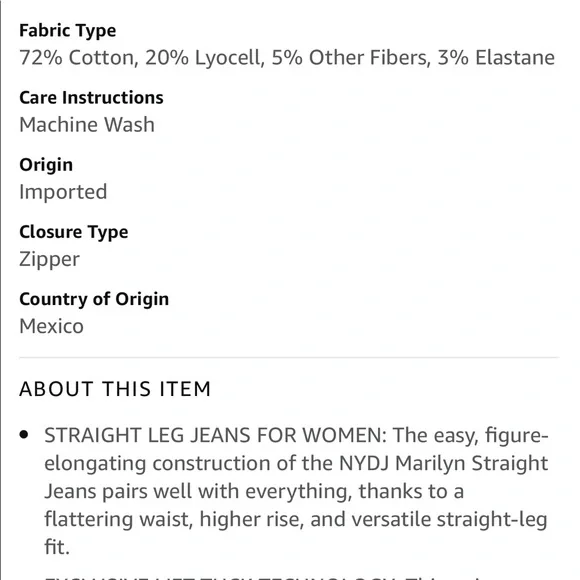The width and height of the screenshot is (580, 580).
Task: Select the Zipper closure value
Action: [x=50, y=260]
